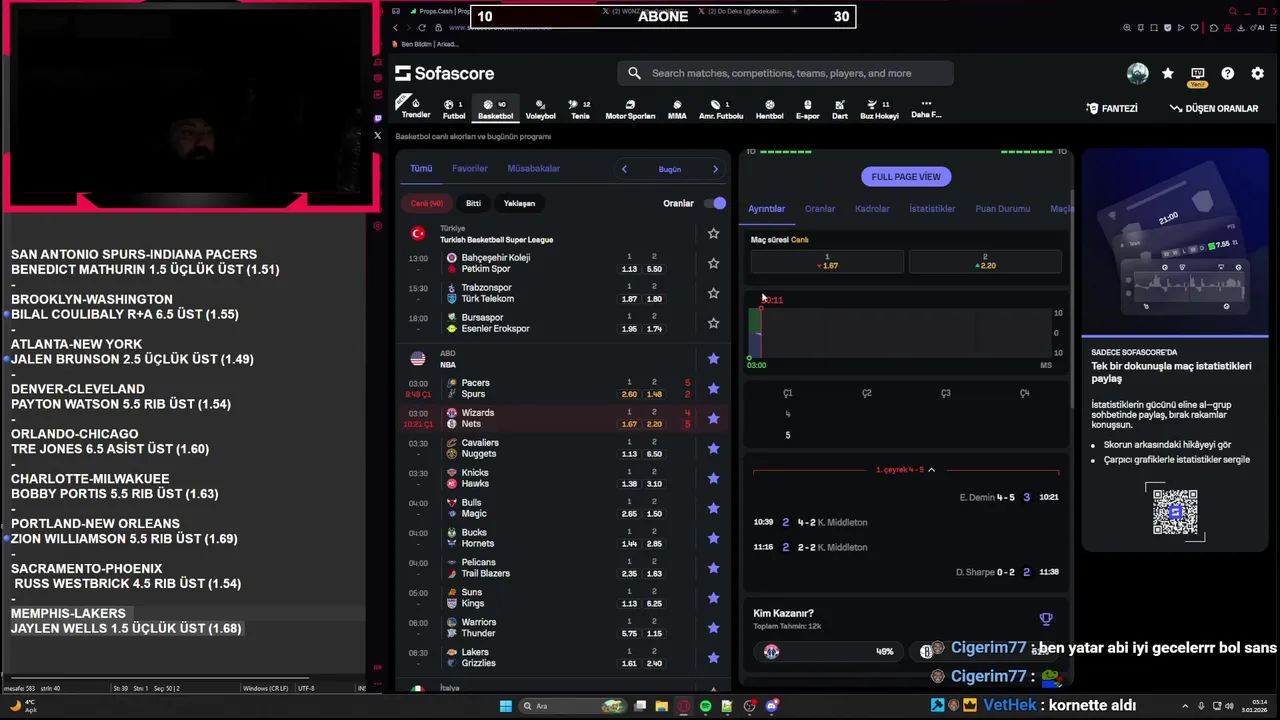This screenshot has width=1280, height=720.
Task: Select Amr. Futbolu category
Action: [x=720, y=109]
